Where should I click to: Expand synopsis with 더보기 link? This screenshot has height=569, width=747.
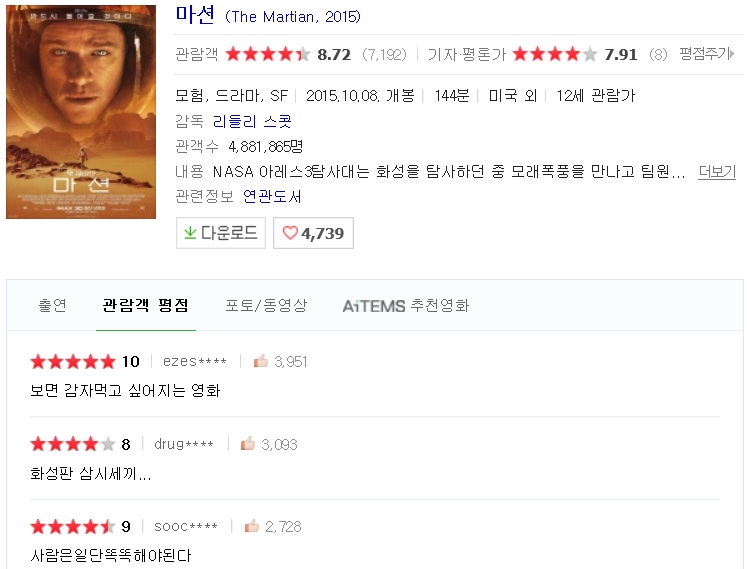coord(716,171)
